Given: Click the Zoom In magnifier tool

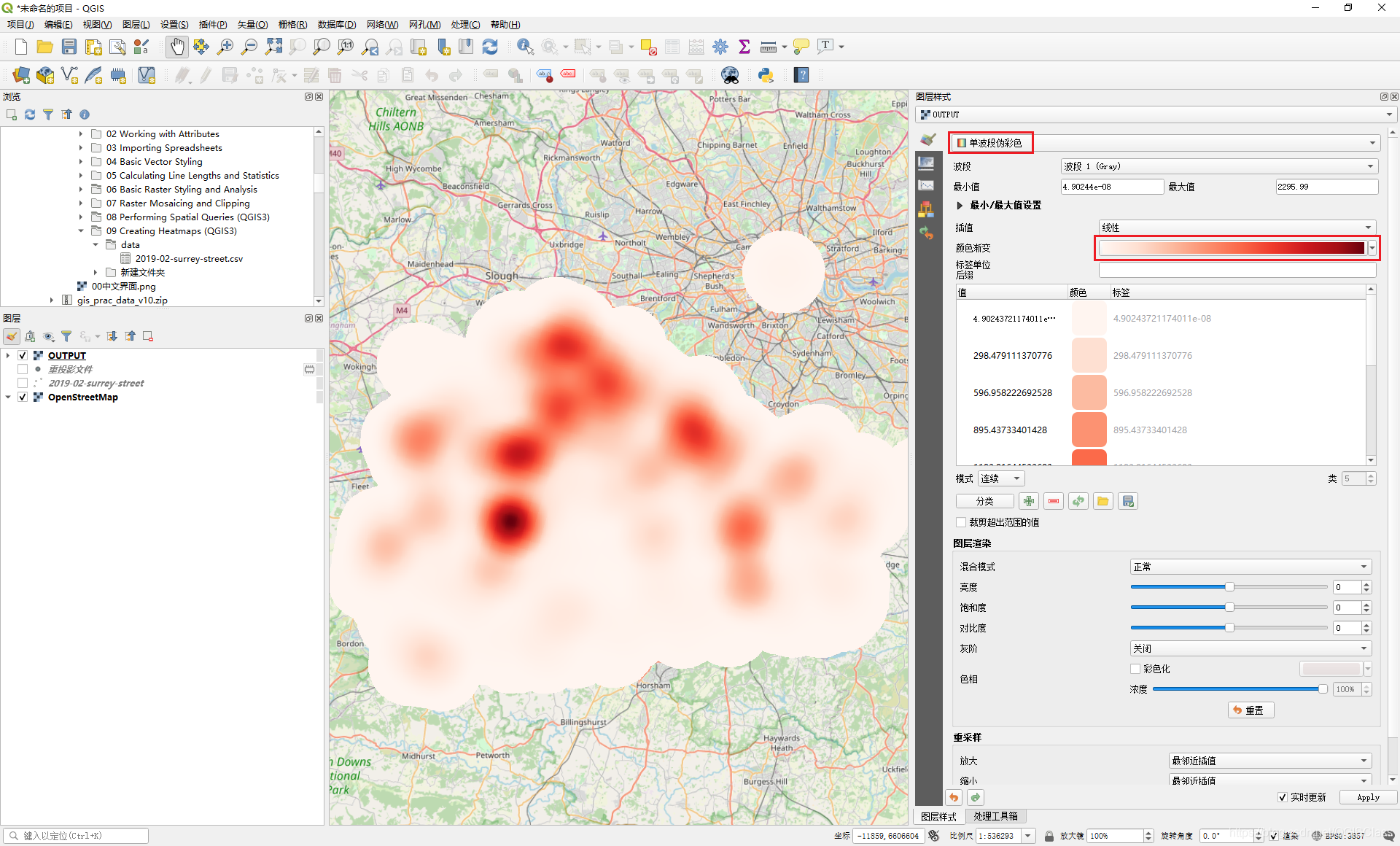Looking at the screenshot, I should coord(225,47).
